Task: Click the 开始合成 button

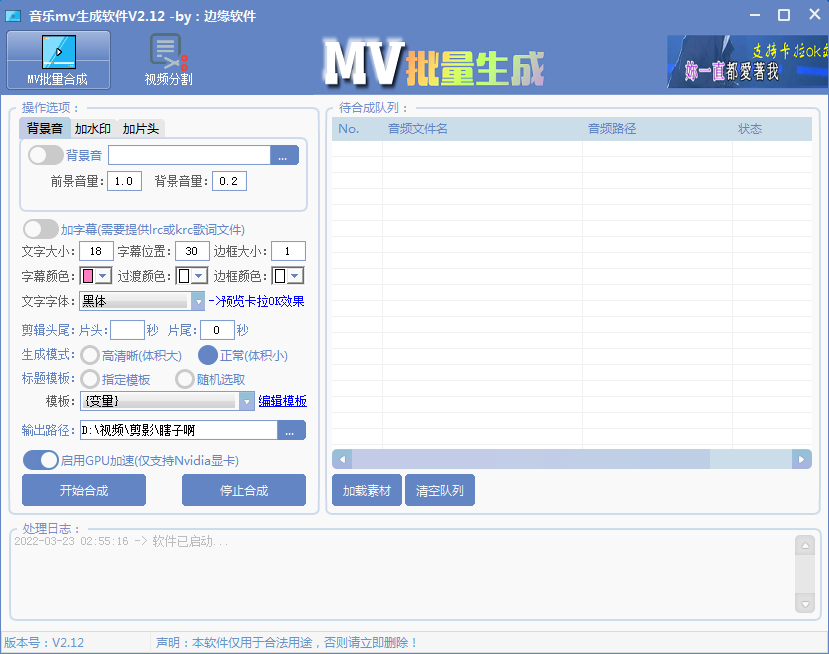Action: [84, 490]
